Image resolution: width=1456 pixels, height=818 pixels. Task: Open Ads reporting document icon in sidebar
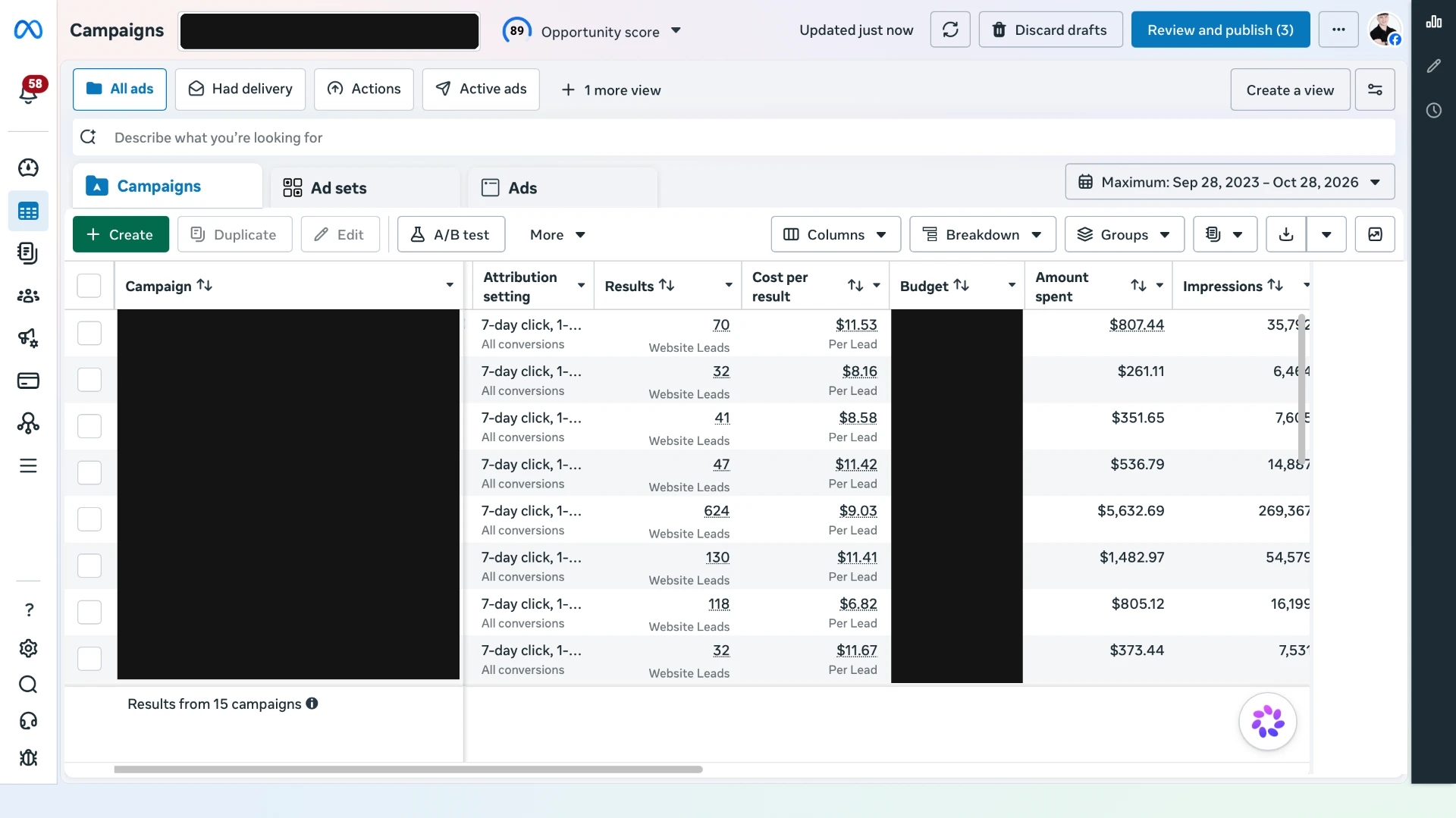coord(28,253)
